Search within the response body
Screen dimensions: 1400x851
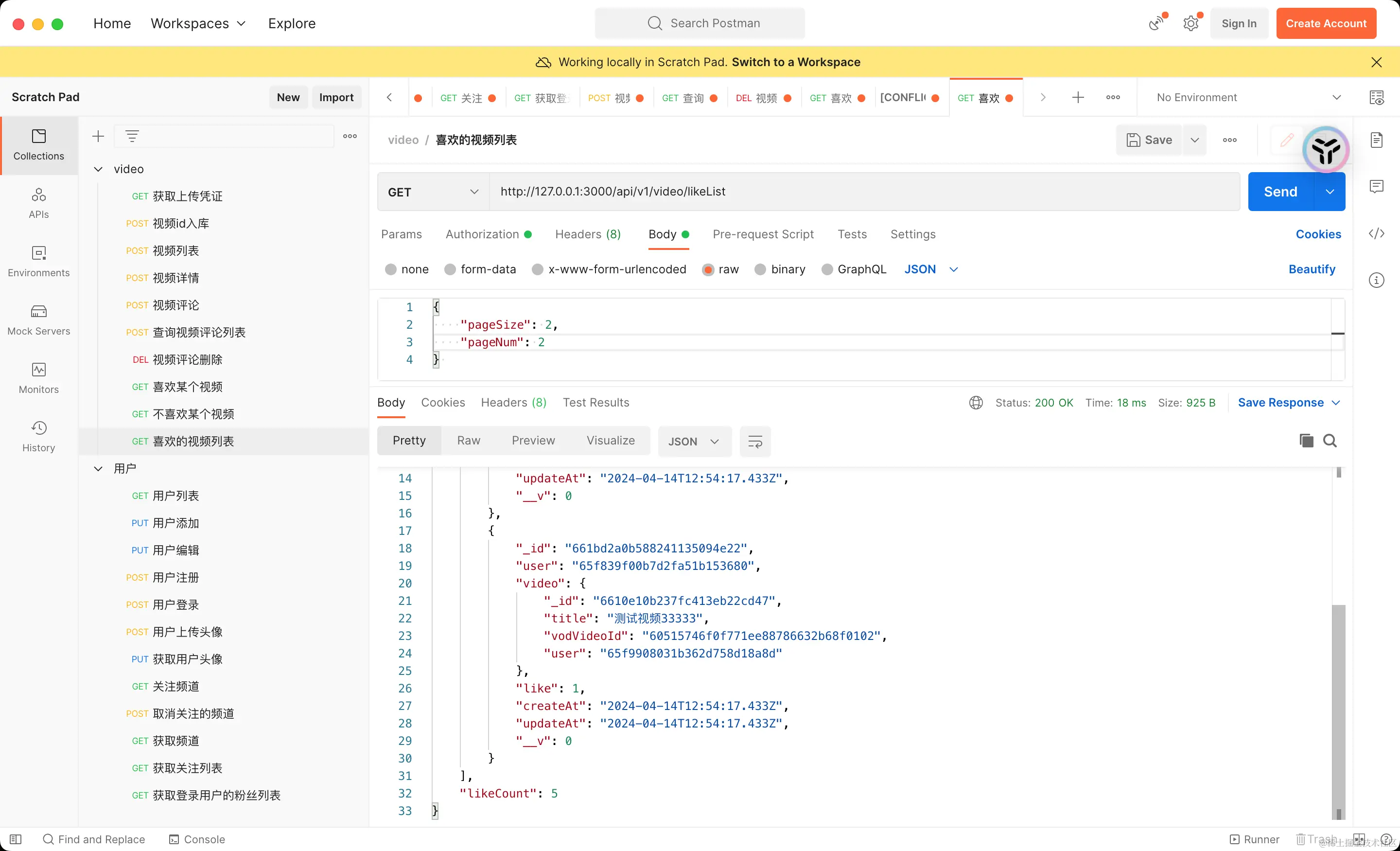click(1330, 441)
